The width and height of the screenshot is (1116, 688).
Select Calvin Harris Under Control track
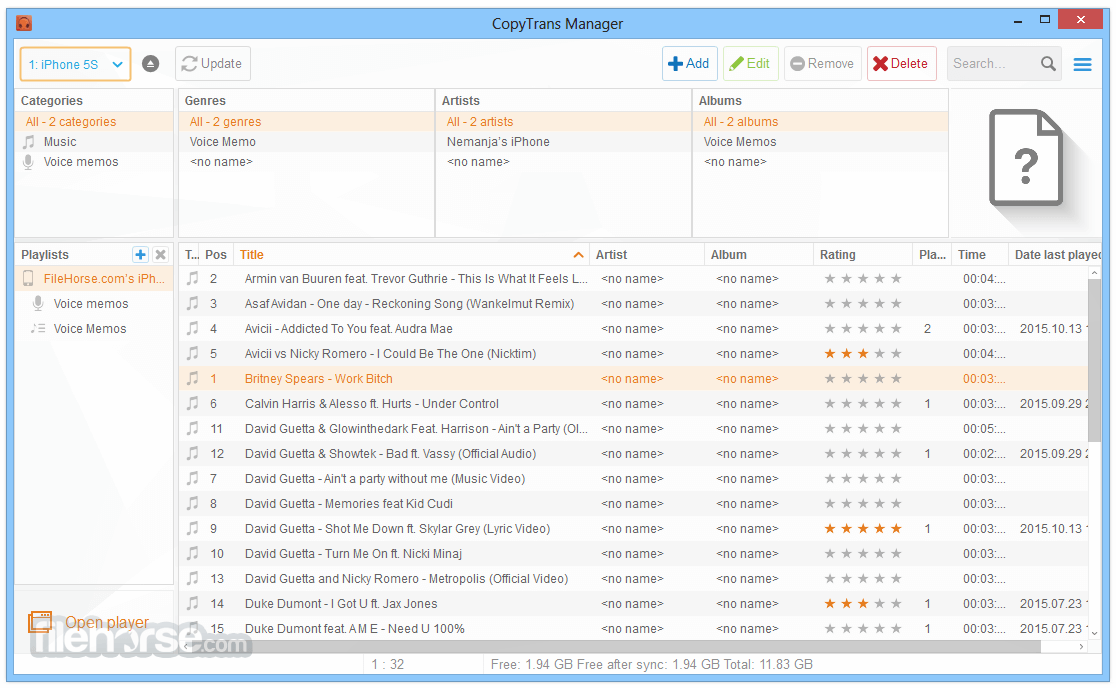[x=633, y=403]
